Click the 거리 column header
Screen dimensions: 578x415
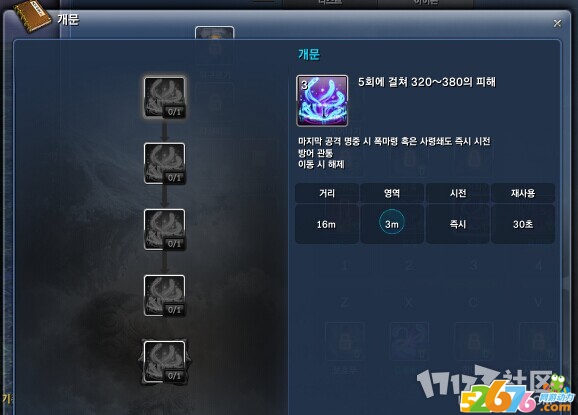pyautogui.click(x=327, y=193)
